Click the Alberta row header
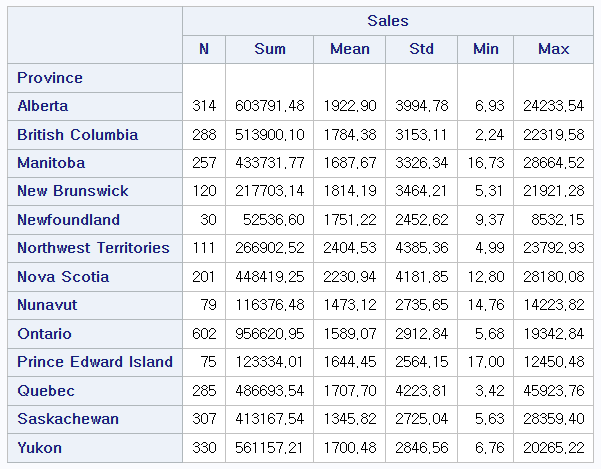The height and width of the screenshot is (469, 601). pyautogui.click(x=95, y=106)
